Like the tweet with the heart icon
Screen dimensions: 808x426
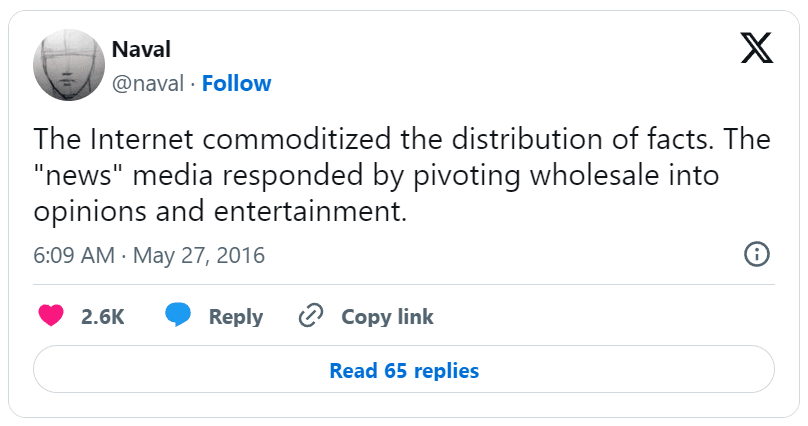point(51,317)
